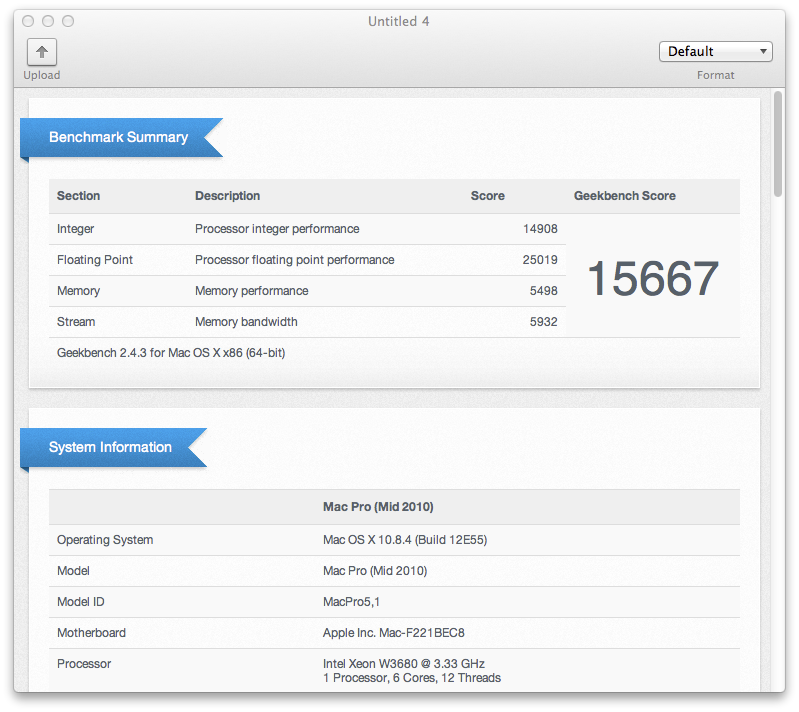Click the Model ID label

tap(81, 602)
